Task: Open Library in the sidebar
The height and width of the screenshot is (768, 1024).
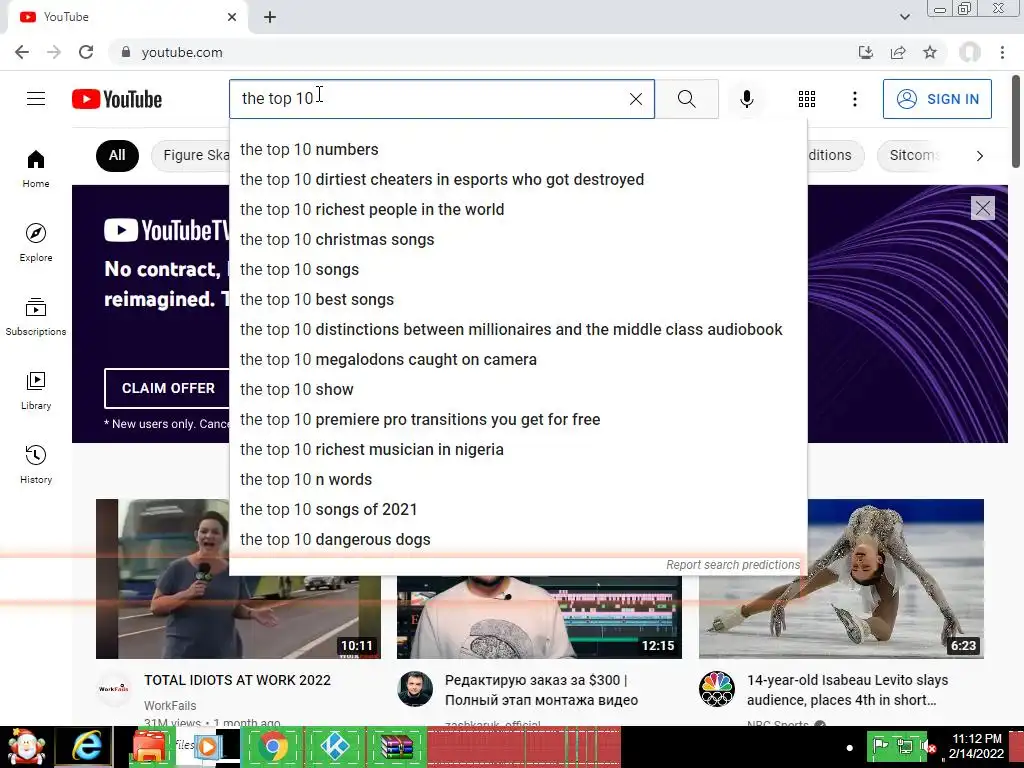Action: pyautogui.click(x=36, y=391)
